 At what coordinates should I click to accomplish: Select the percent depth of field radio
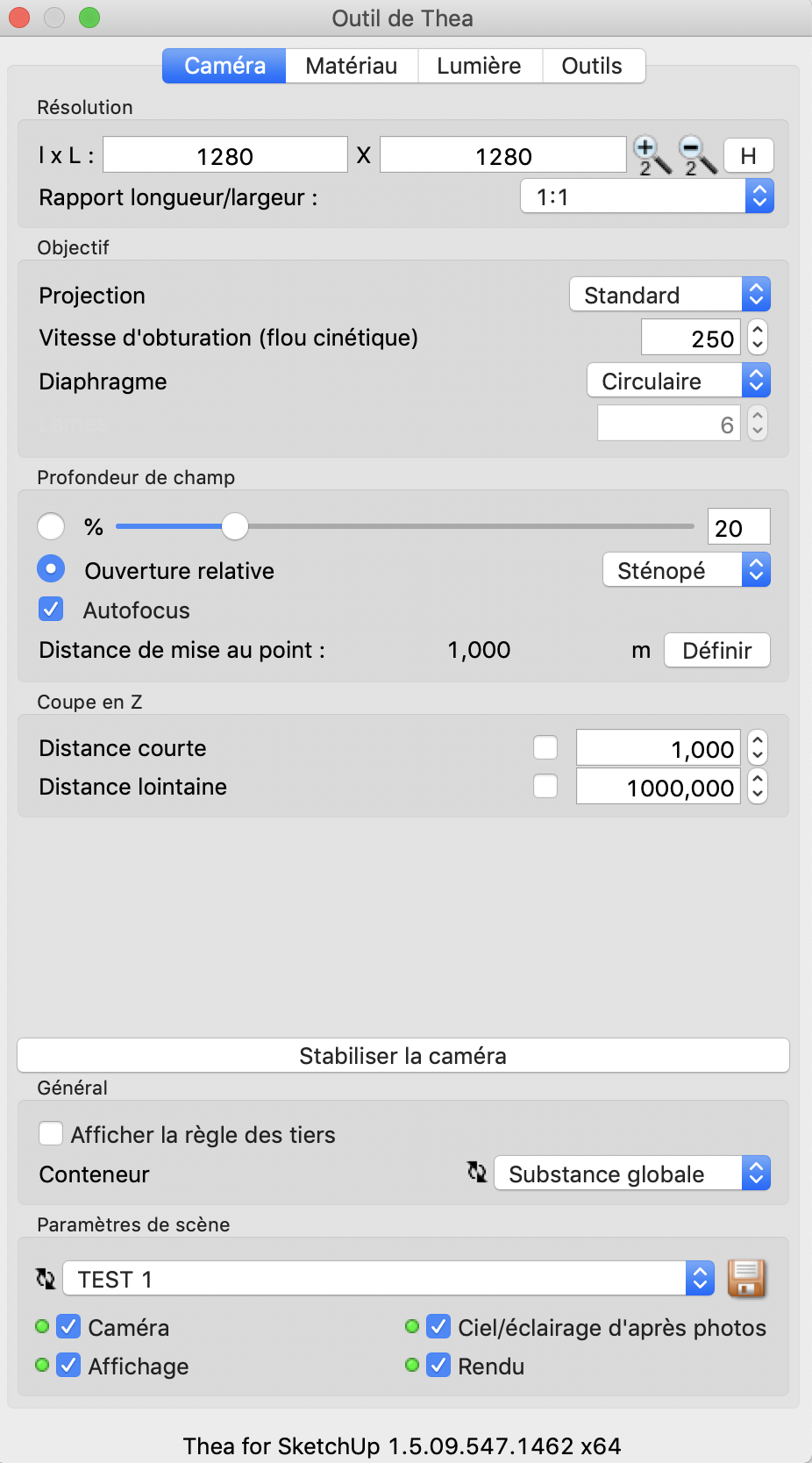click(51, 526)
